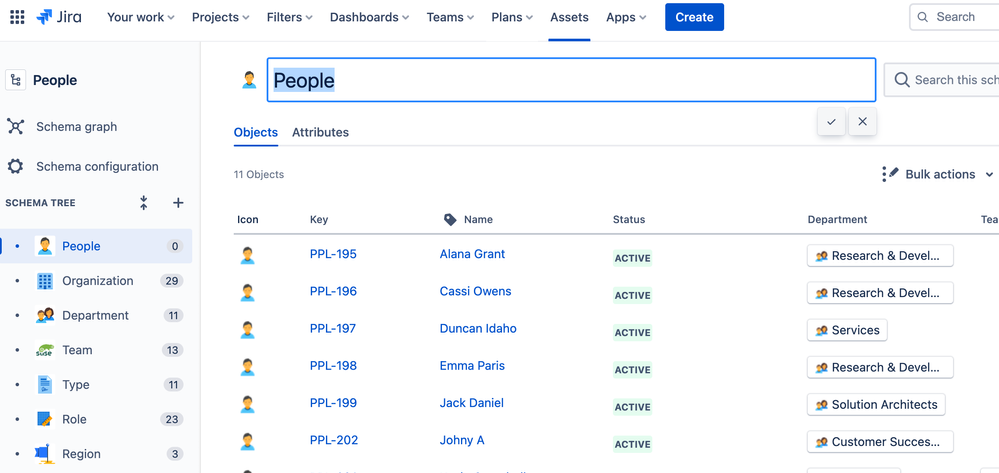Click the Create button
Screen dimensions: 999x473
(694, 17)
